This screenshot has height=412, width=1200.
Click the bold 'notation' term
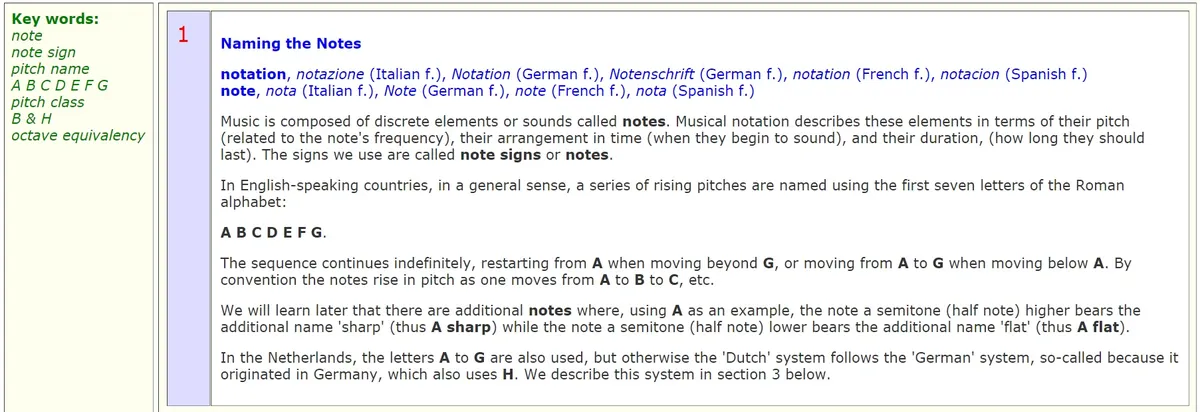(254, 75)
